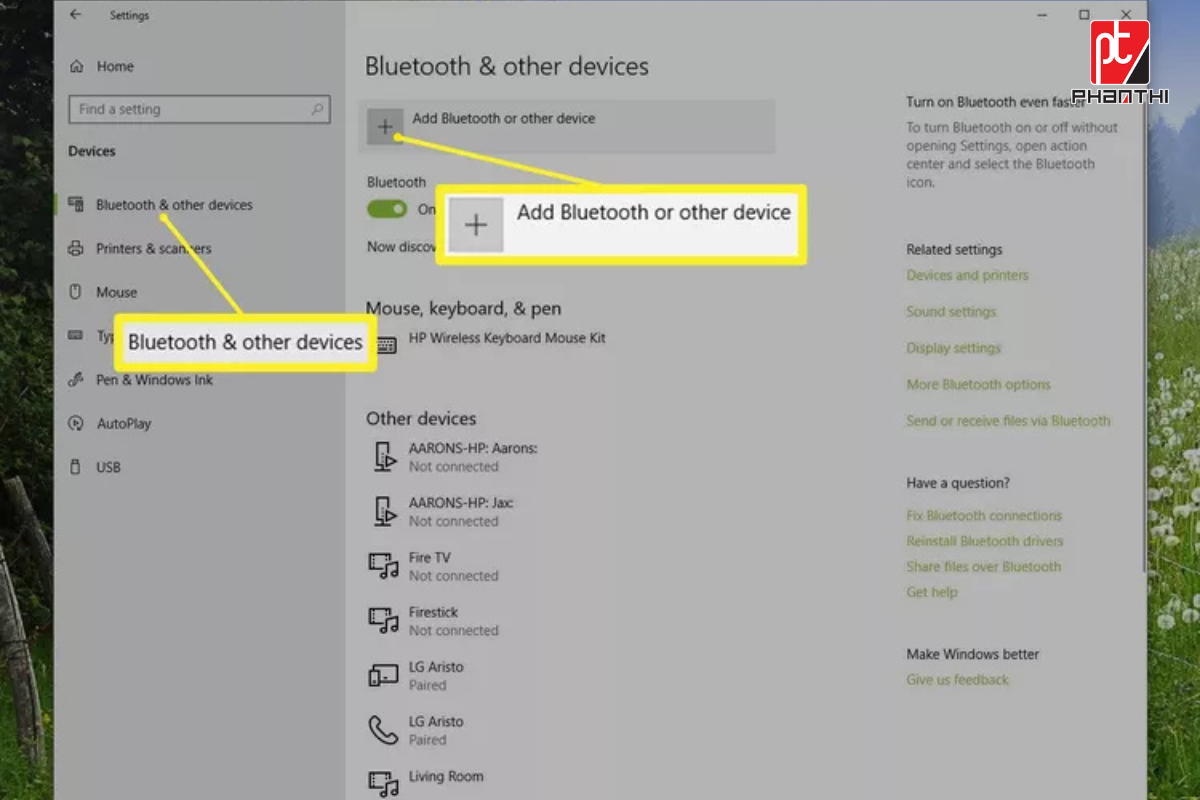This screenshot has width=1200, height=800.
Task: Click the pen icon in sidebar
Action: pyautogui.click(x=76, y=380)
